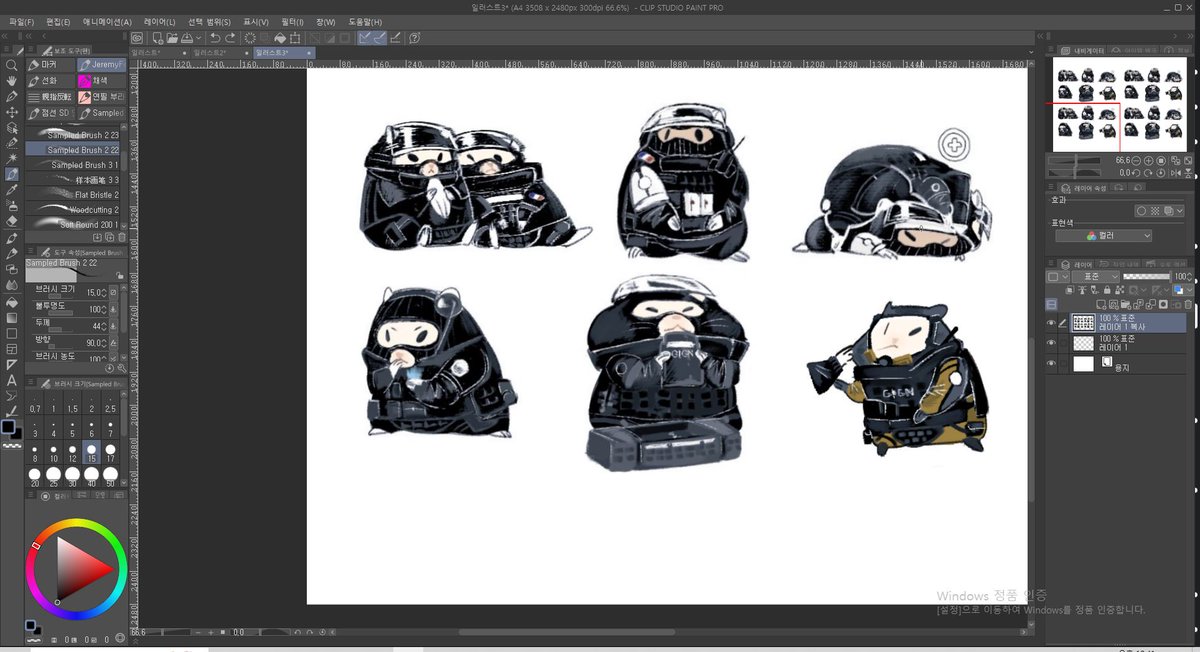Toggle snap to special ruler

tap(381, 38)
